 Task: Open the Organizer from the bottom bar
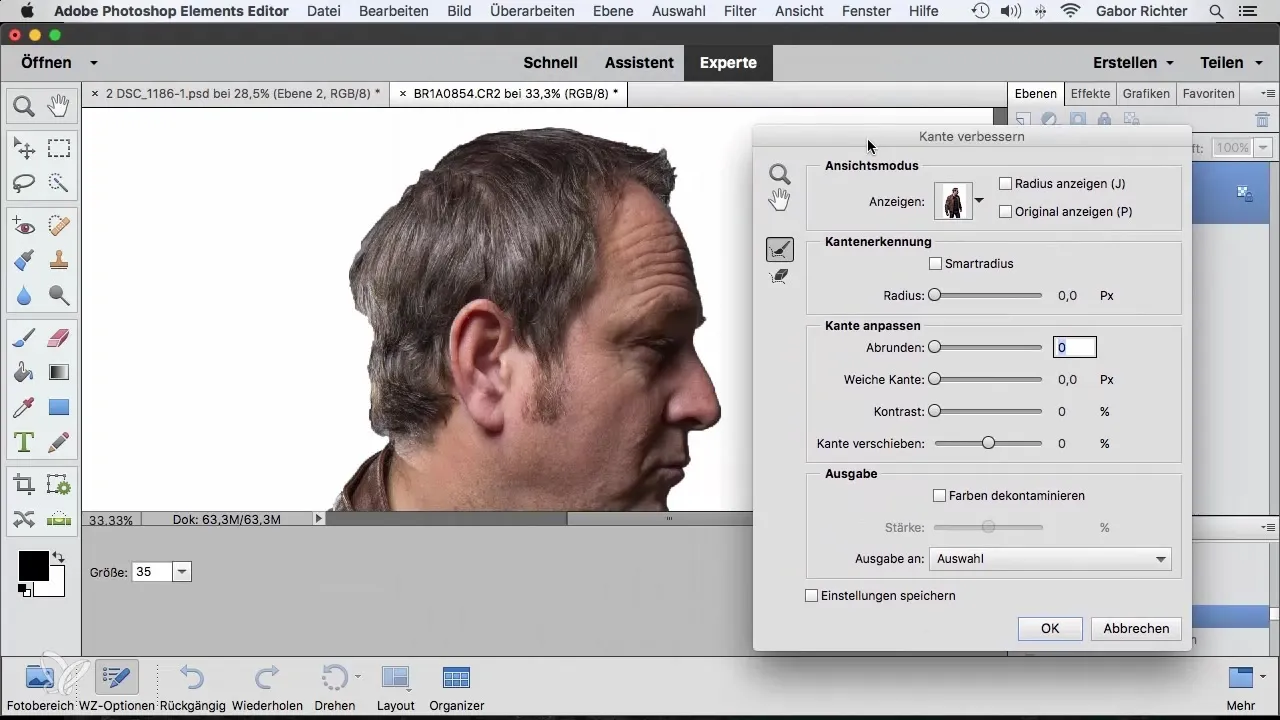tap(456, 687)
